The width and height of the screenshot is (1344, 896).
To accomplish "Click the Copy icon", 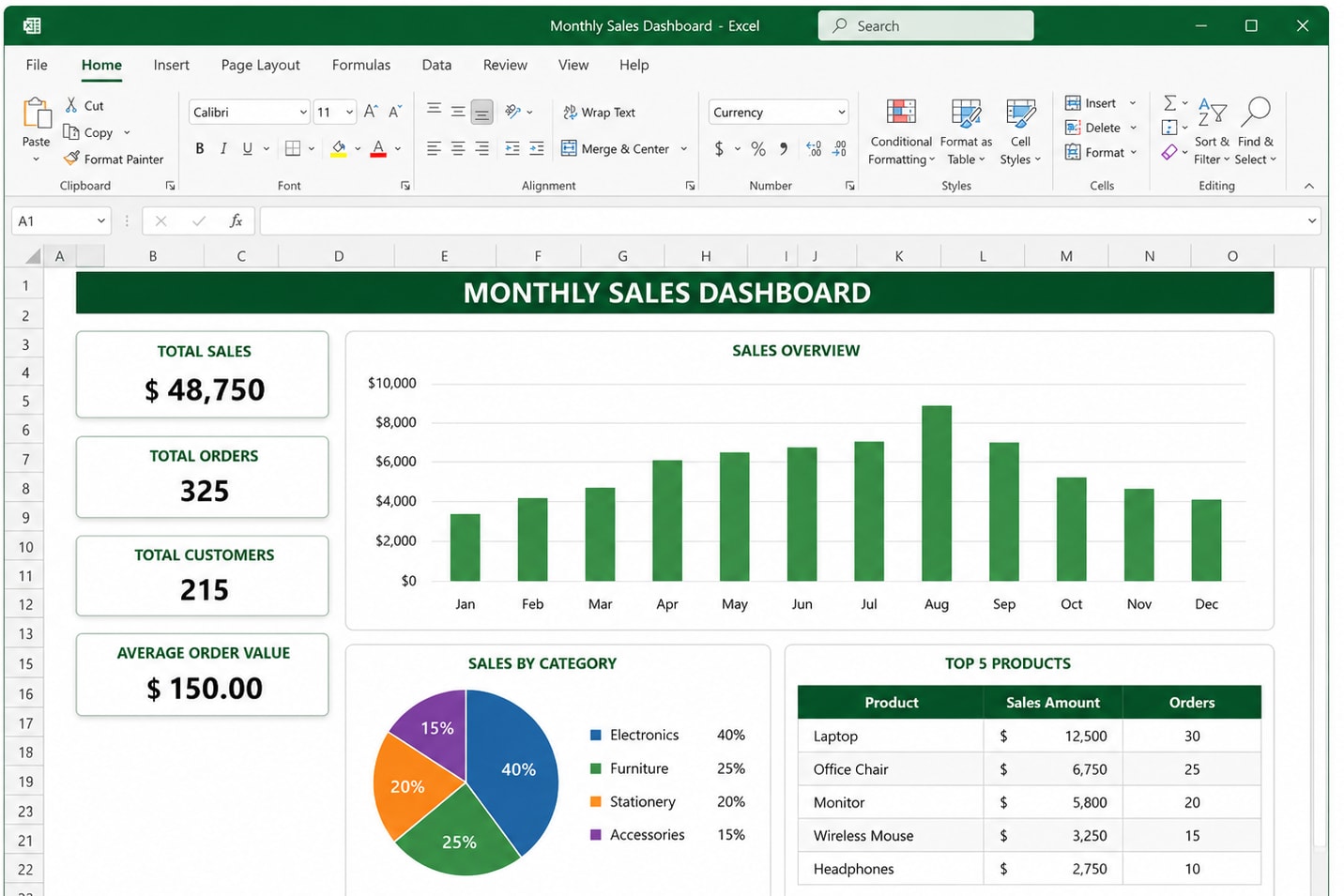I will (x=71, y=132).
